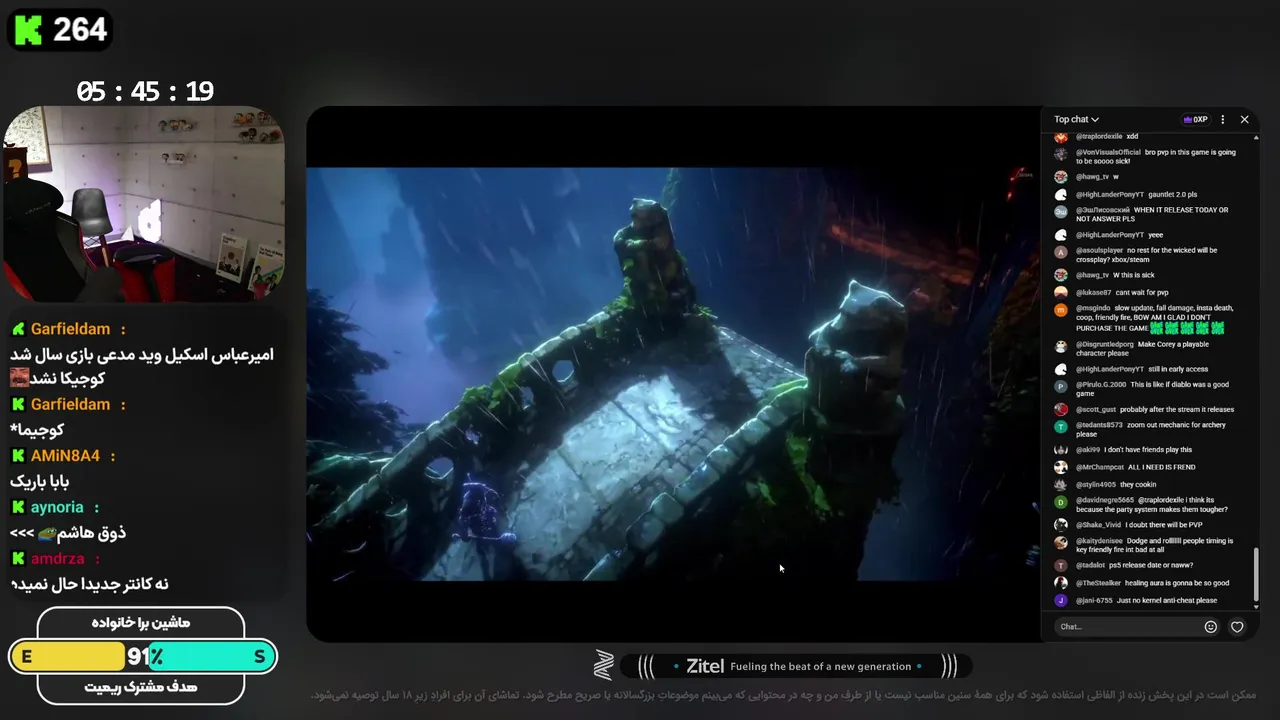Click username amdrza in Kick chat
Viewport: 1280px width, 720px height.
point(57,559)
